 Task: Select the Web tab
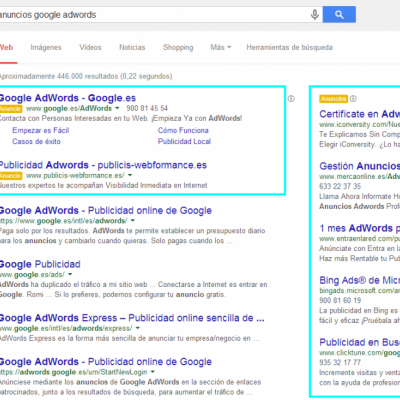click(7, 47)
